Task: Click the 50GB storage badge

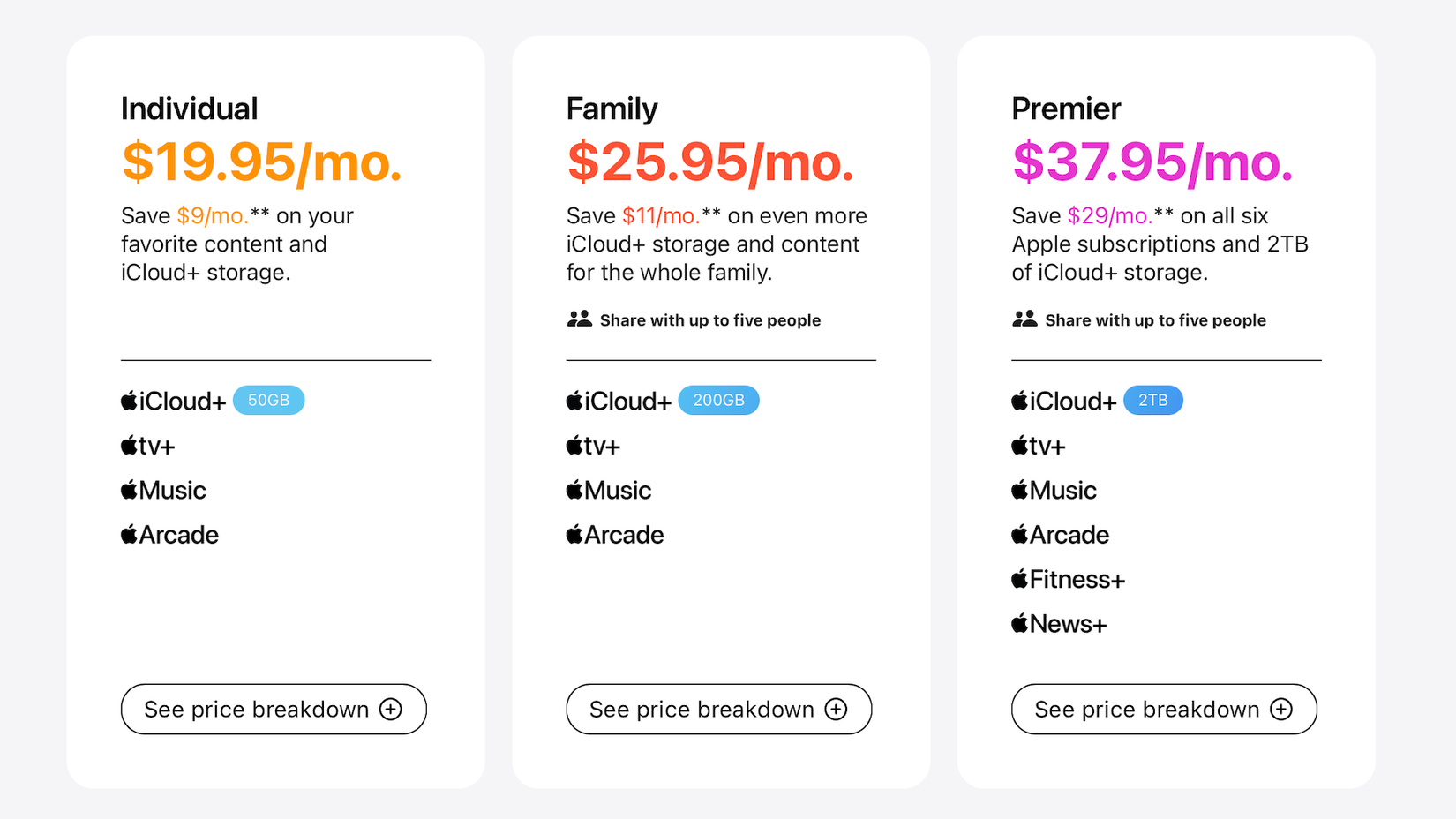Action: 268,400
